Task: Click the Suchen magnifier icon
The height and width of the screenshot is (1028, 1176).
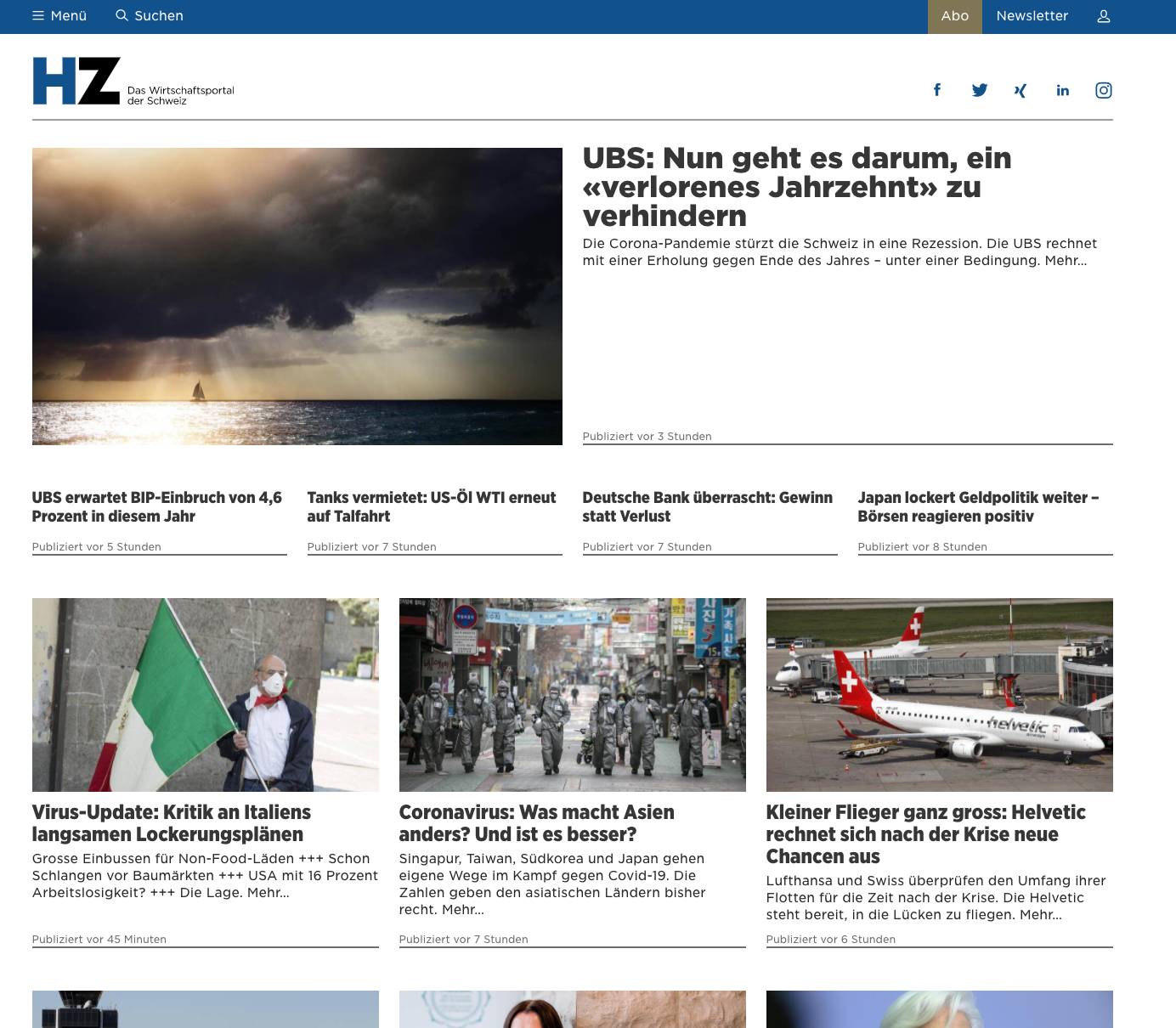Action: [x=122, y=16]
